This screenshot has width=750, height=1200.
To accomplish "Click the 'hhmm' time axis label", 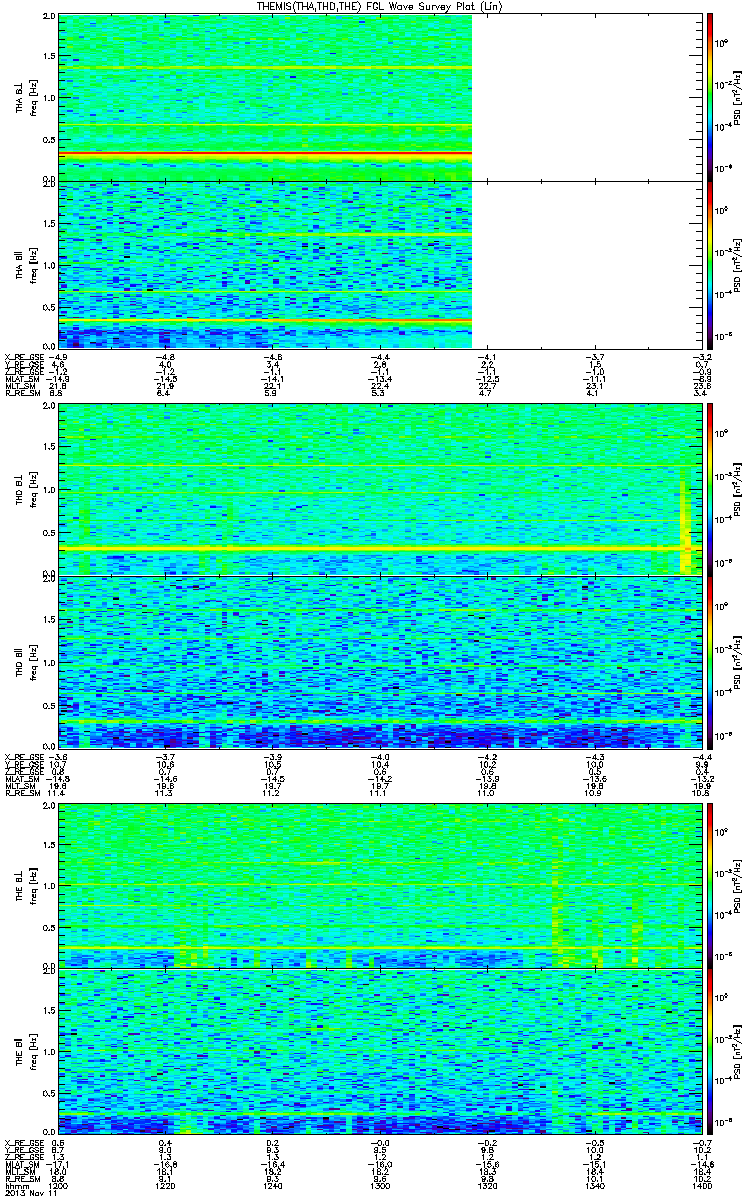I will click(15, 1185).
